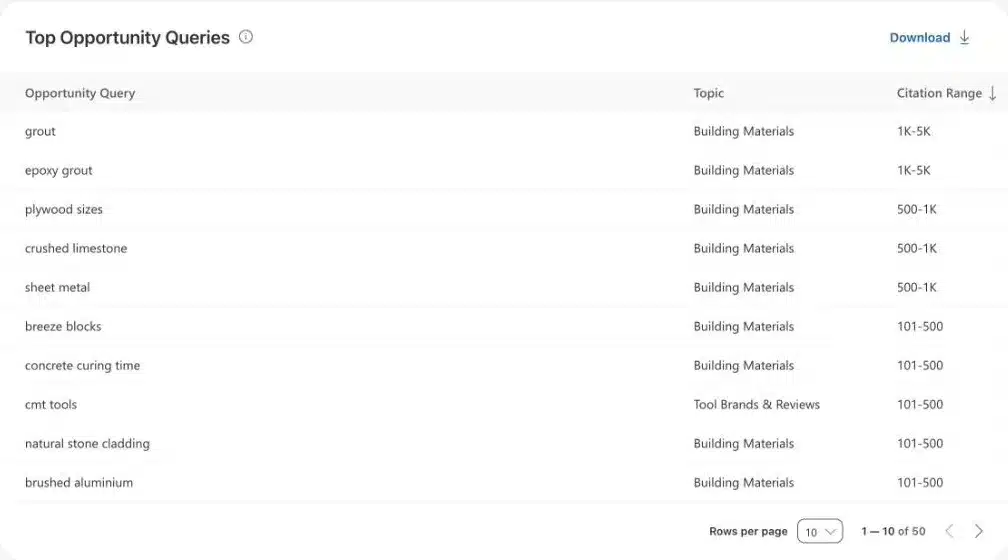Click the info icon beside Top Opportunity Queries

pyautogui.click(x=246, y=37)
